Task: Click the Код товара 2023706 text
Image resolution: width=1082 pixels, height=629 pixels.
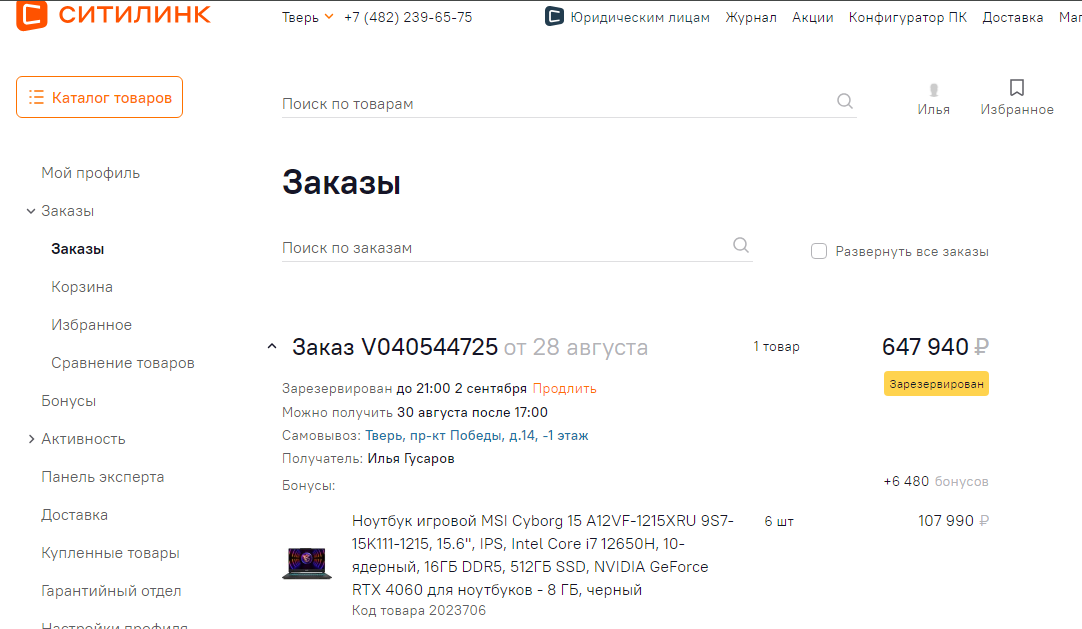Action: pyautogui.click(x=419, y=610)
